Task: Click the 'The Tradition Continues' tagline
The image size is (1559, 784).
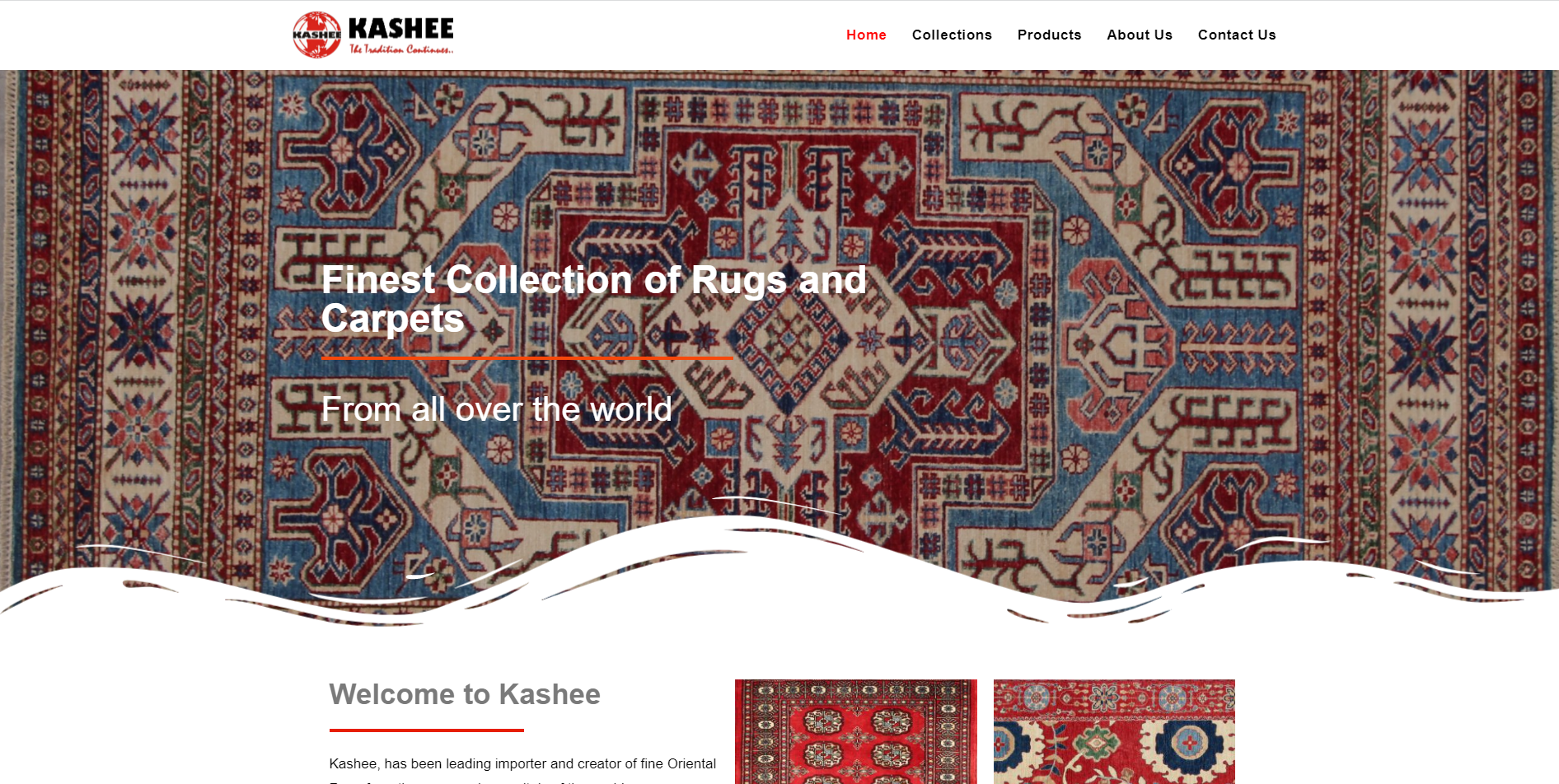Action: click(401, 49)
